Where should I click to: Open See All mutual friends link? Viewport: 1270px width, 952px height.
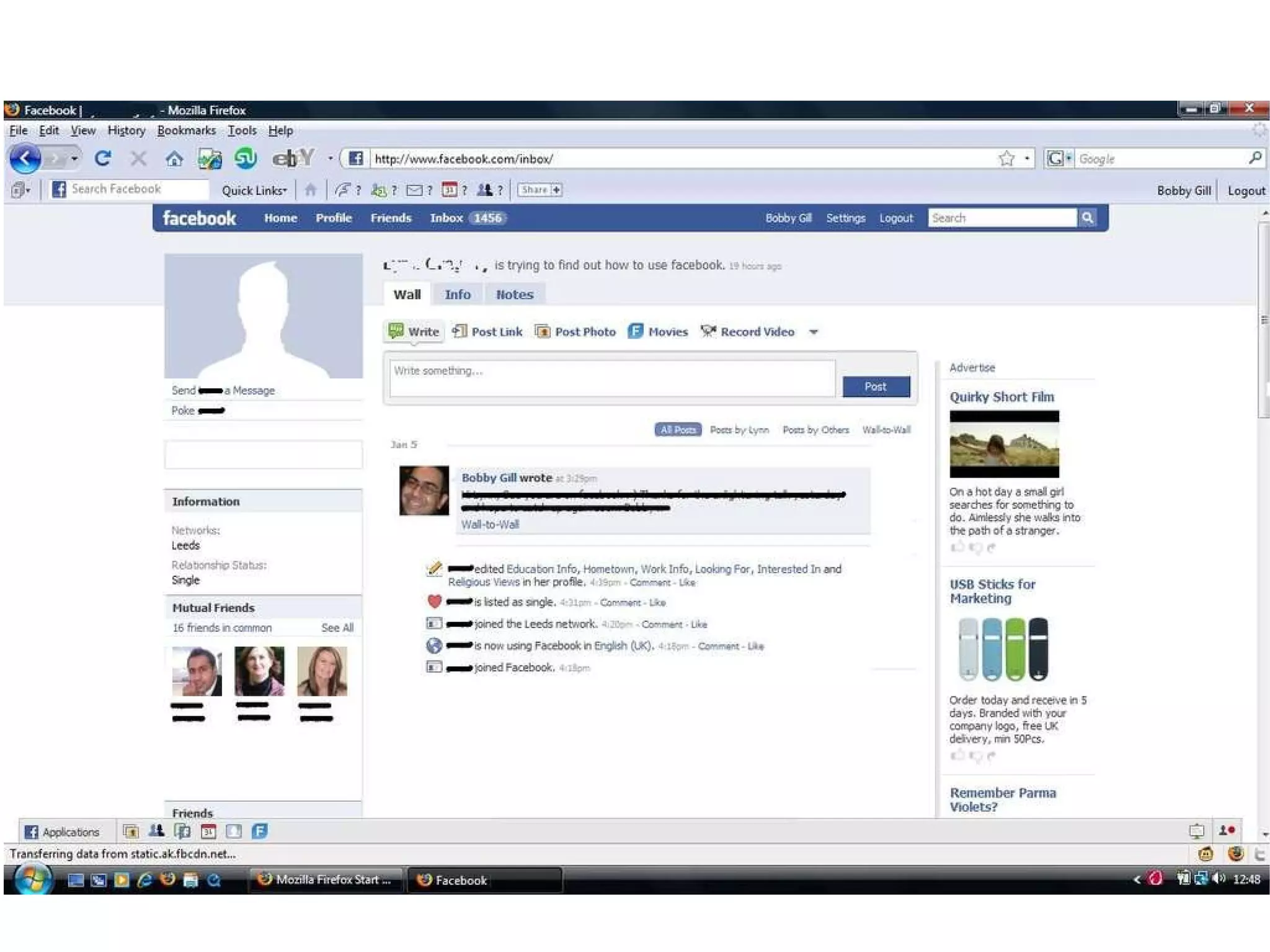tap(337, 628)
